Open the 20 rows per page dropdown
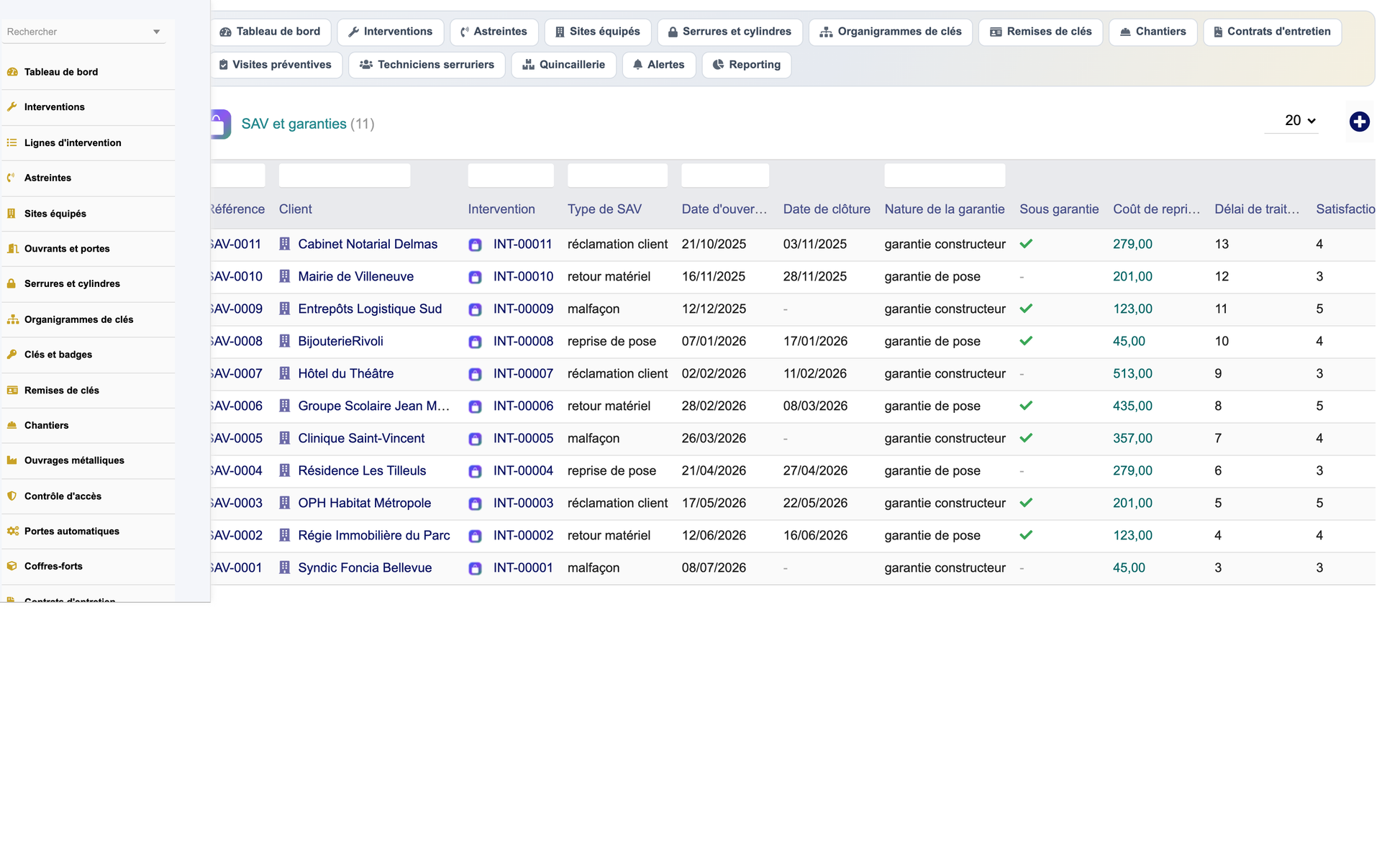The width and height of the screenshot is (1400, 866). (1300, 121)
